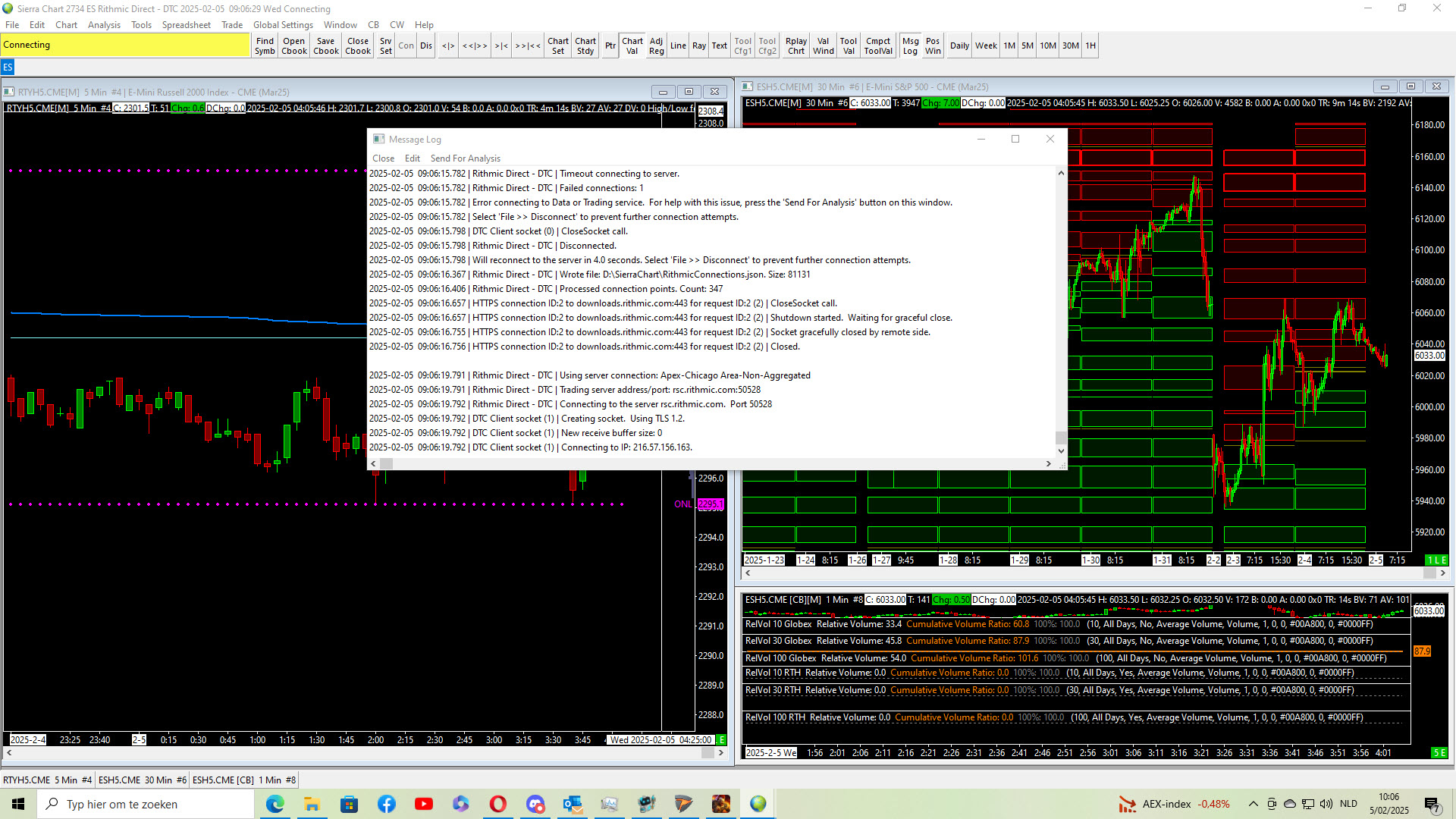Click the Message Log horizontal scrollbar thumb

pos(387,463)
